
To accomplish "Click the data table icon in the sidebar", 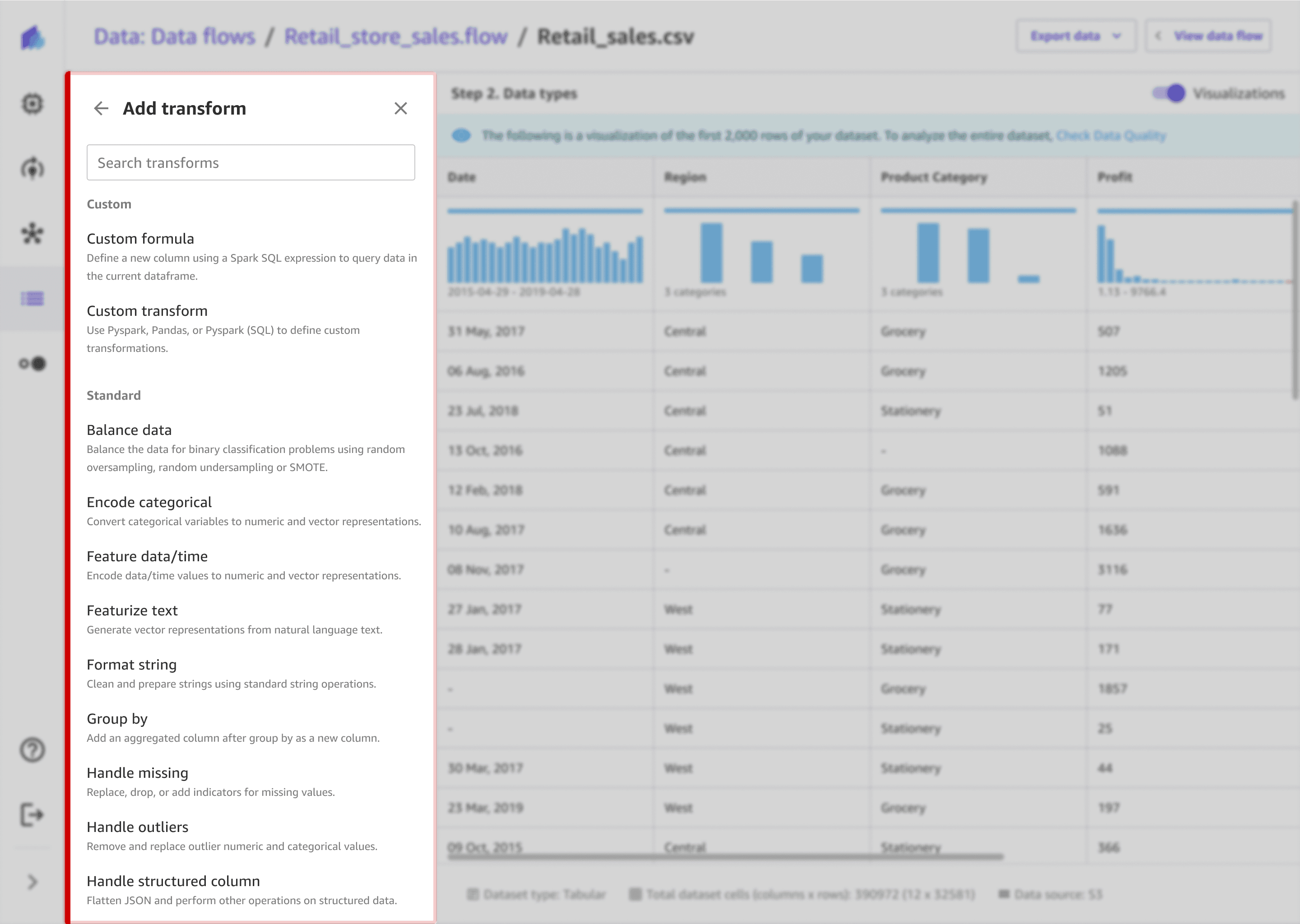I will 32,299.
